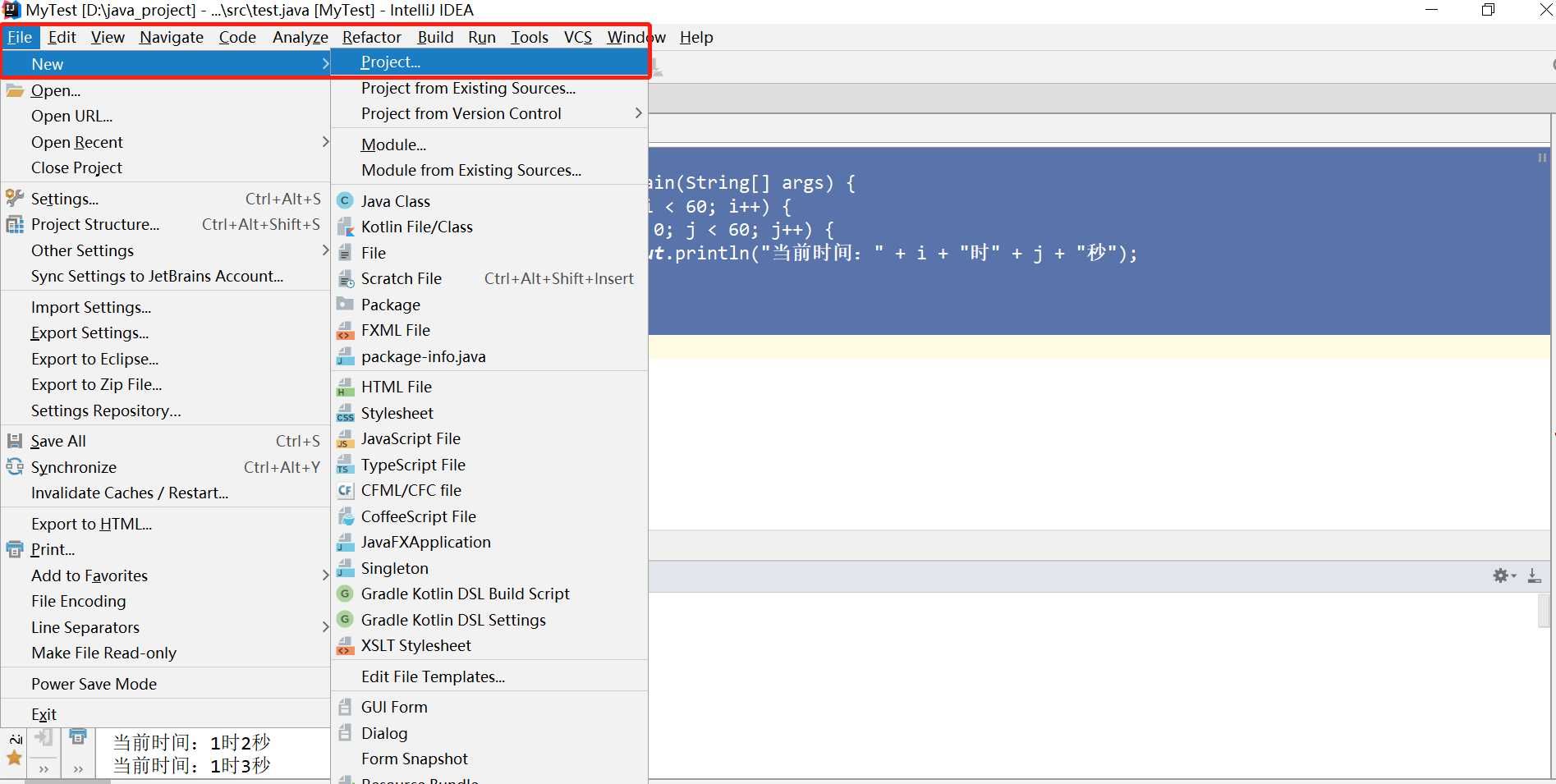Screen dimensions: 1556x784
Task: Expand the Open Recent submenu arrow
Action: 325,141
